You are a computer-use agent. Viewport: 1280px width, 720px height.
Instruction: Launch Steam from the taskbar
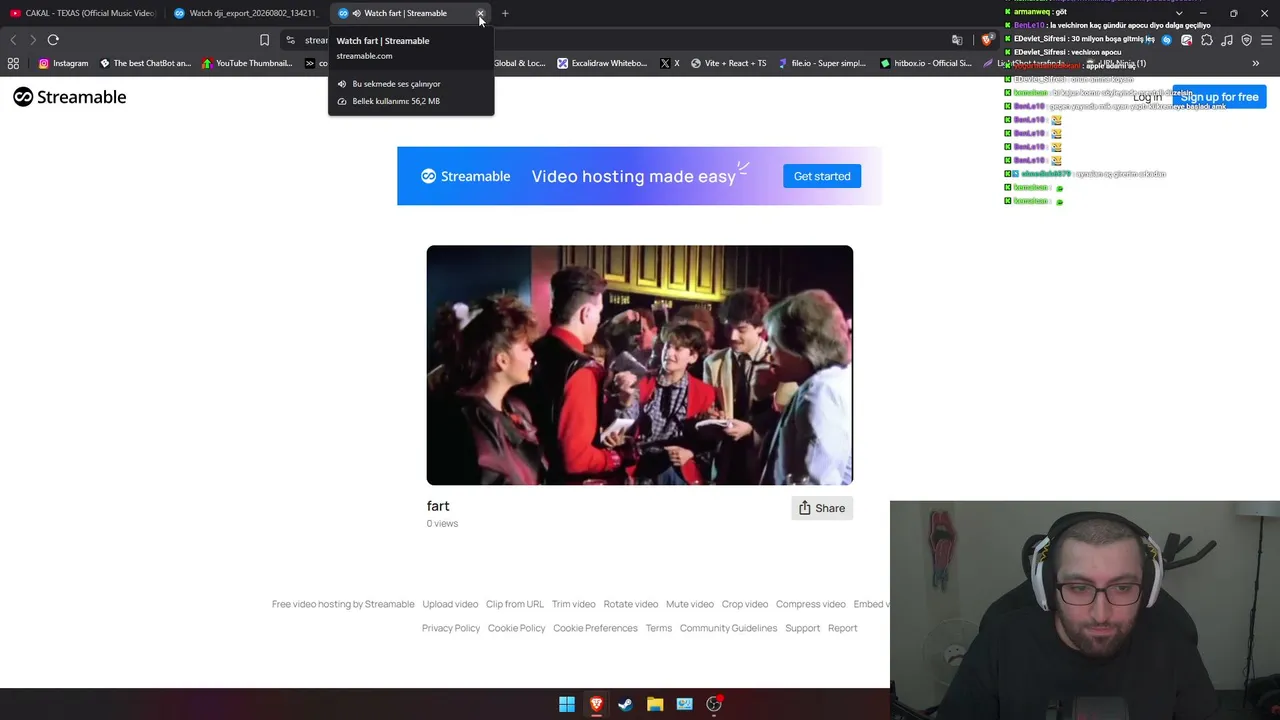(625, 704)
